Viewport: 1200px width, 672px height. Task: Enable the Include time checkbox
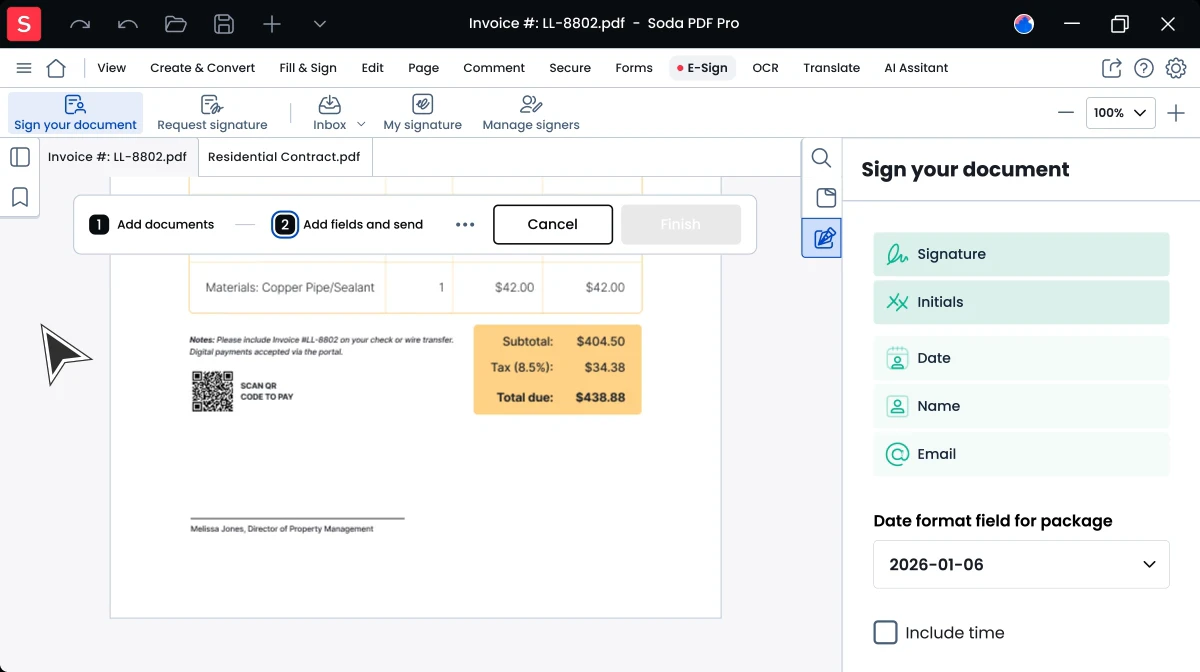(885, 632)
